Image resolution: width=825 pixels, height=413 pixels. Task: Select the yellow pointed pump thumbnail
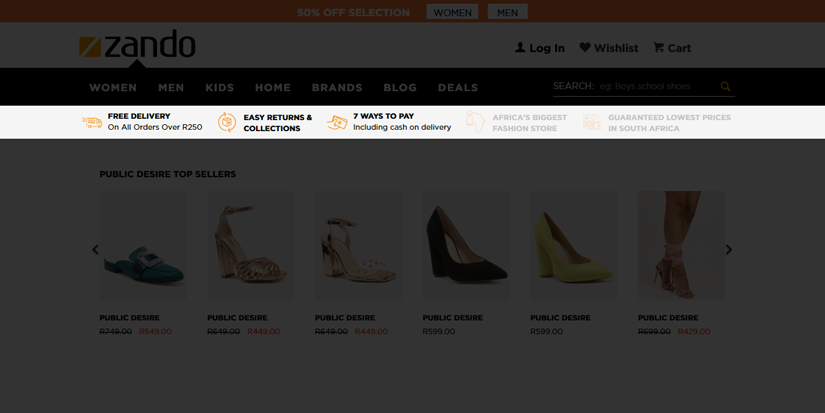click(x=574, y=246)
